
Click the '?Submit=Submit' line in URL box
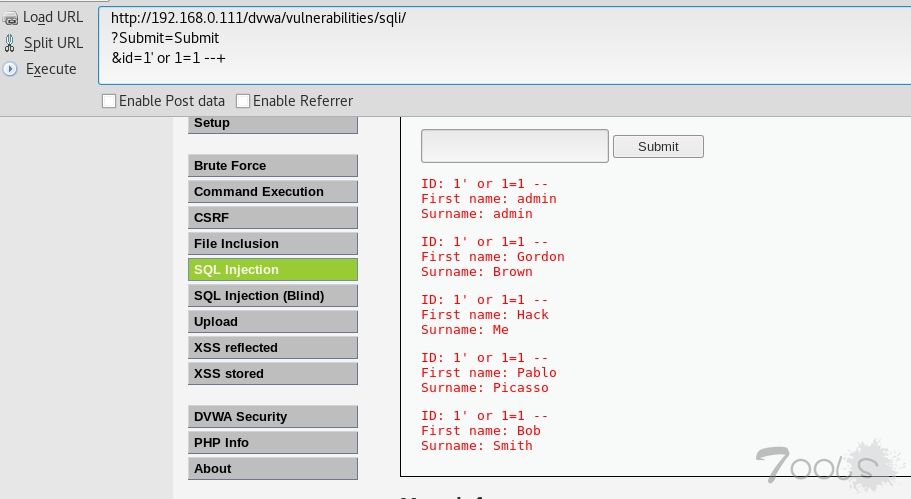tap(165, 38)
